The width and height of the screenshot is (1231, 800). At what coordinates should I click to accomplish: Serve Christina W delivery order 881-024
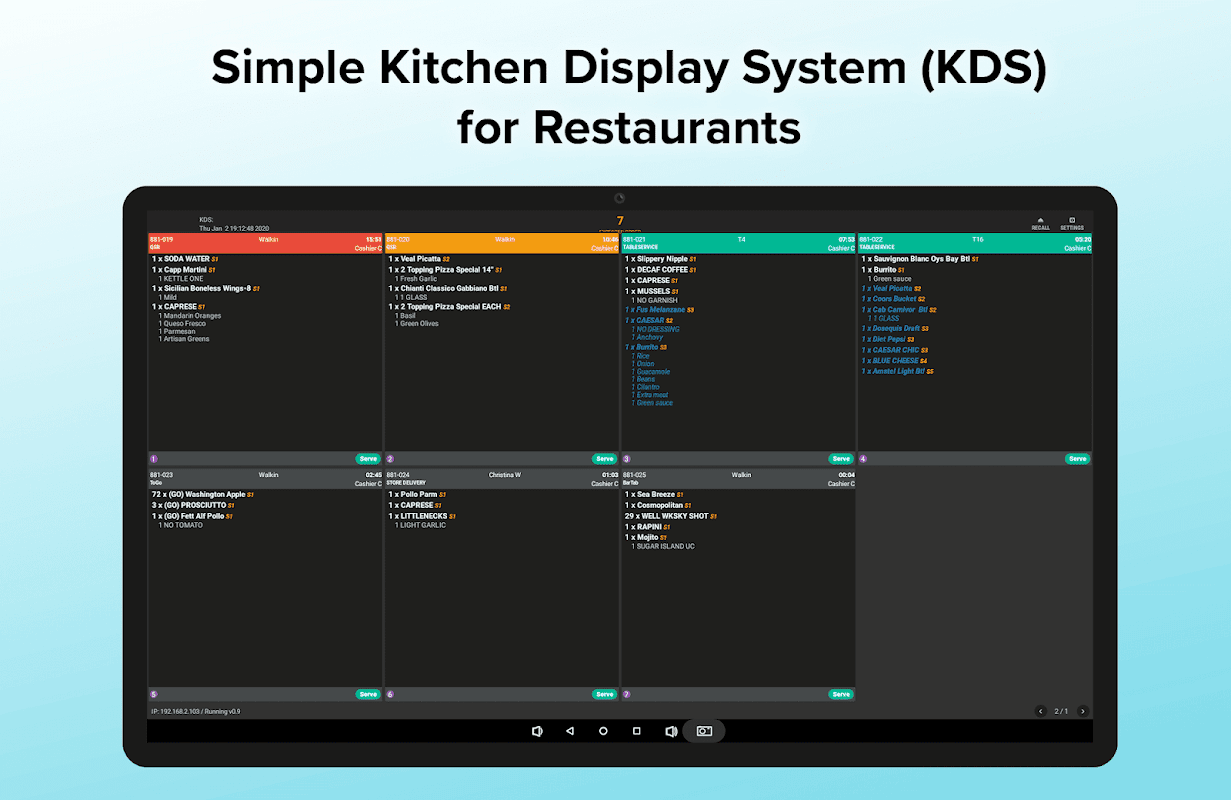(605, 694)
